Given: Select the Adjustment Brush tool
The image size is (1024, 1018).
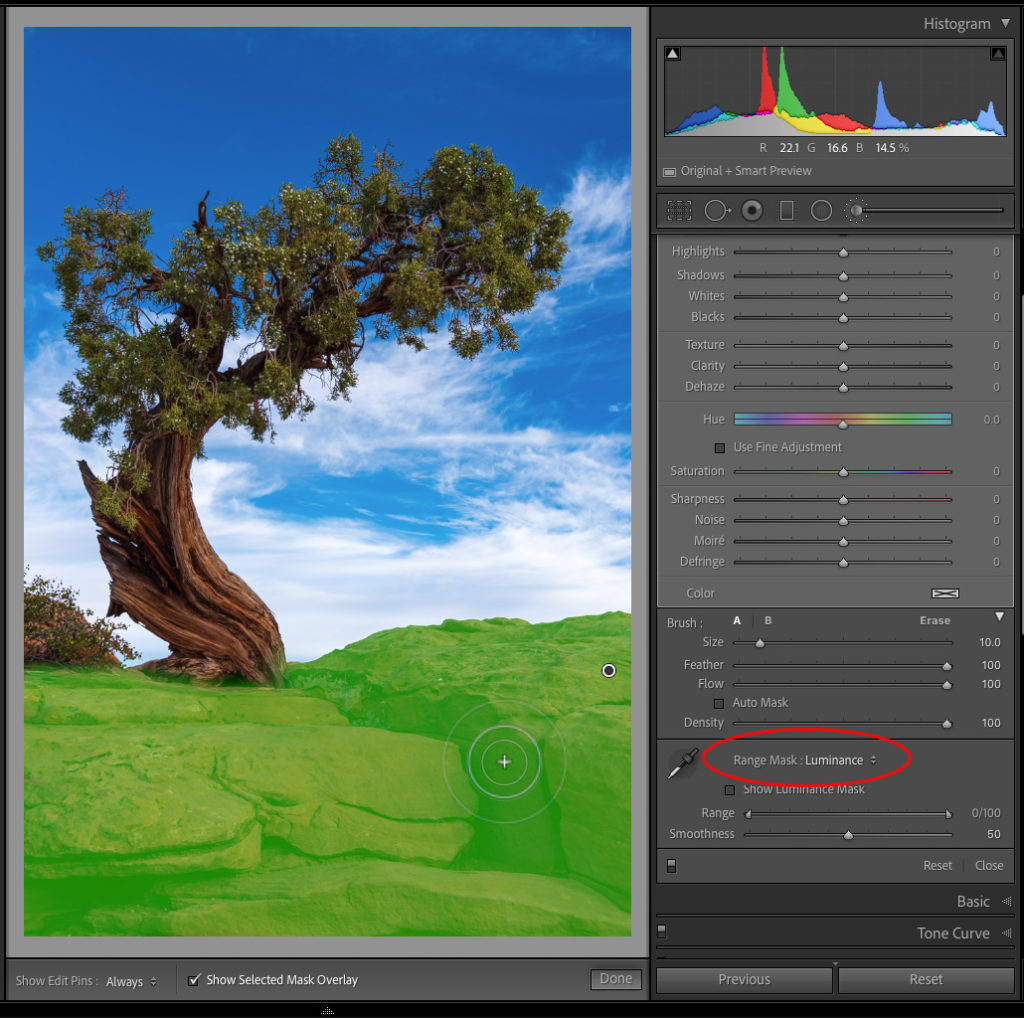Looking at the screenshot, I should (x=856, y=211).
